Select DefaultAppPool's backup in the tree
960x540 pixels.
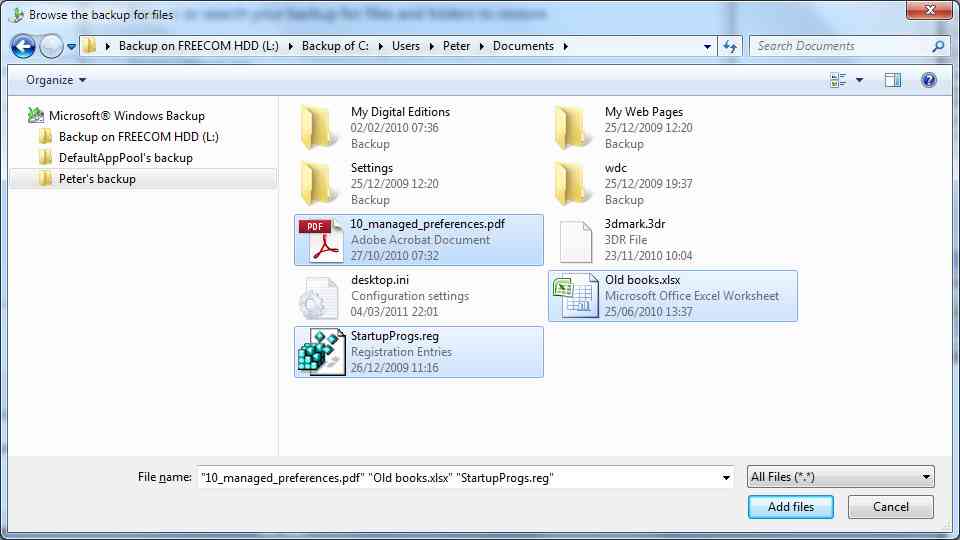point(126,158)
